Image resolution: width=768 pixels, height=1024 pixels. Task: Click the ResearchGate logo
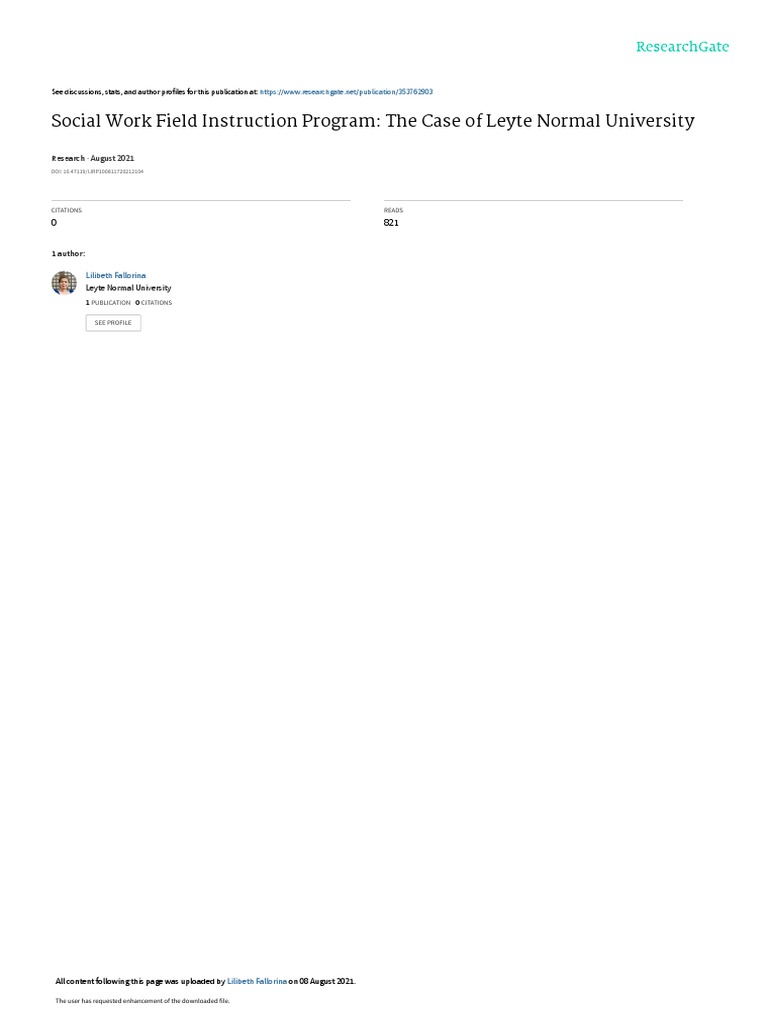click(x=682, y=47)
